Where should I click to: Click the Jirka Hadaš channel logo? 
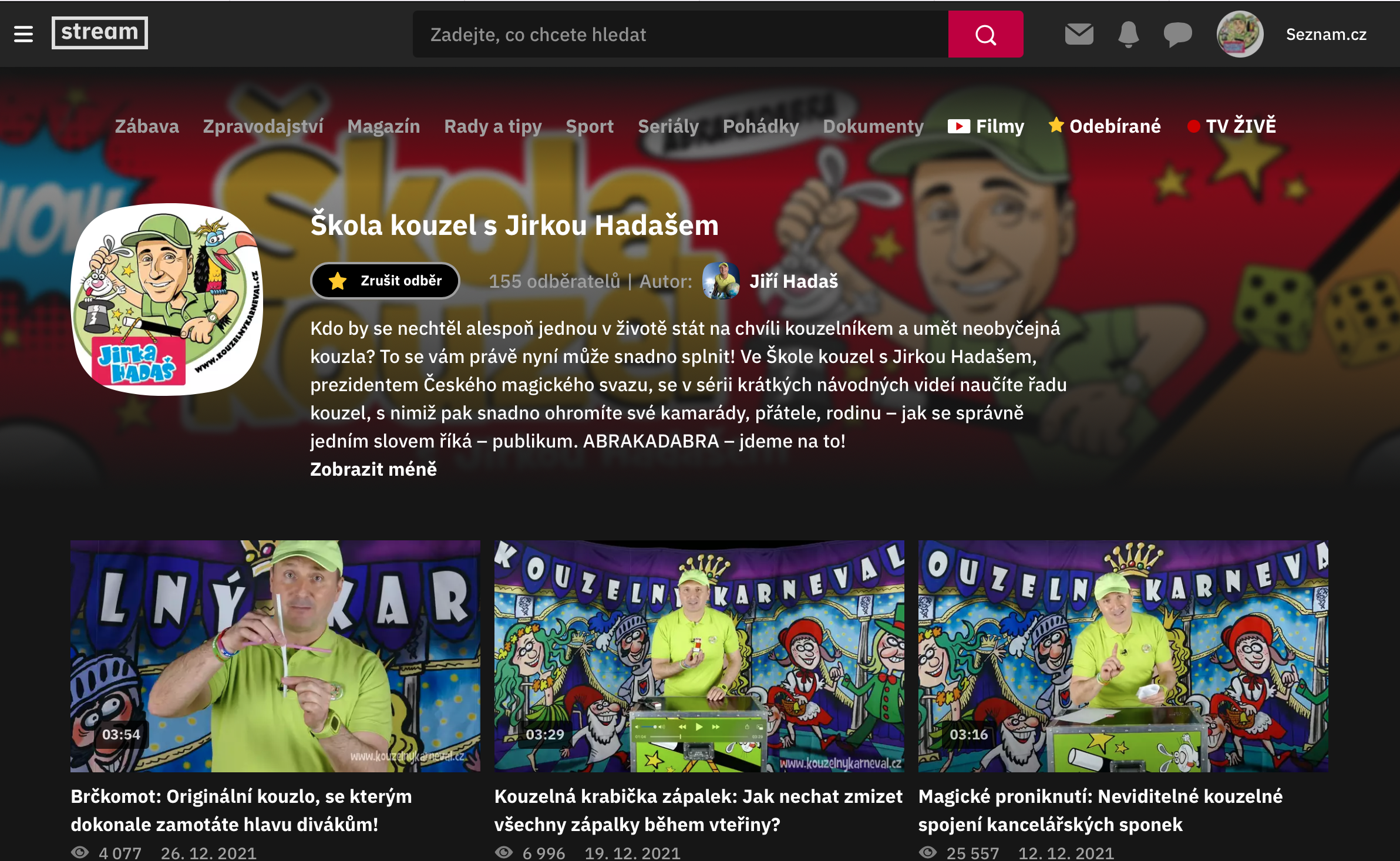[x=167, y=300]
